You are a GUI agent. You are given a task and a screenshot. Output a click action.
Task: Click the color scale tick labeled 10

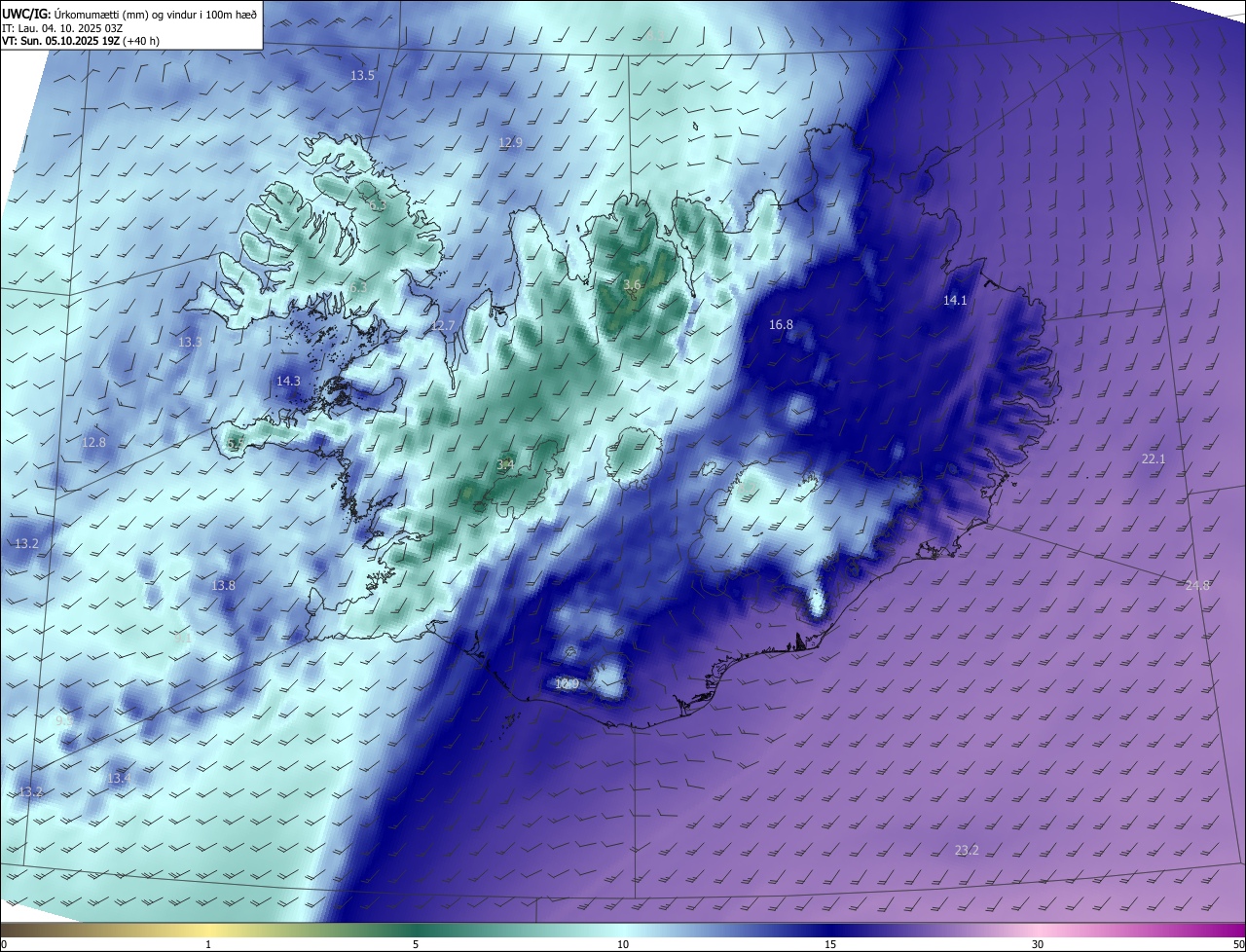click(x=623, y=944)
